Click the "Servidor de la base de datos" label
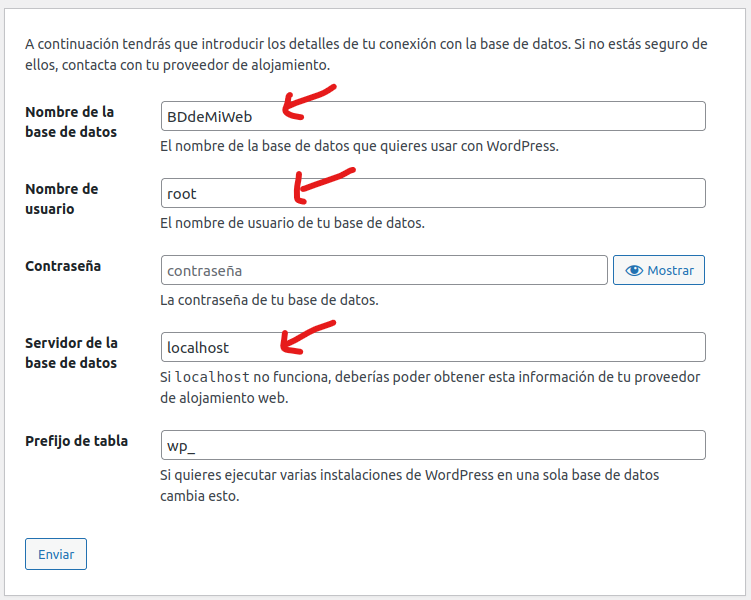Screen dimensions: 751x600 pos(71,352)
